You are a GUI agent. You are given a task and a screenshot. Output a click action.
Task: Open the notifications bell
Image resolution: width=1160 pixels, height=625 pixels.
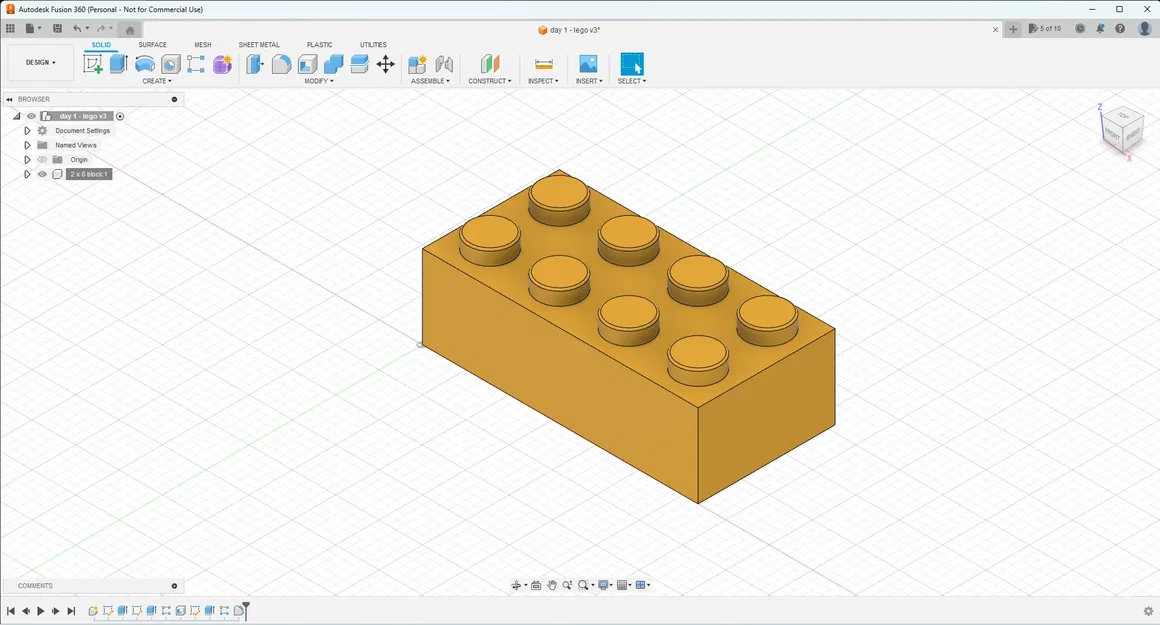[x=1100, y=29]
